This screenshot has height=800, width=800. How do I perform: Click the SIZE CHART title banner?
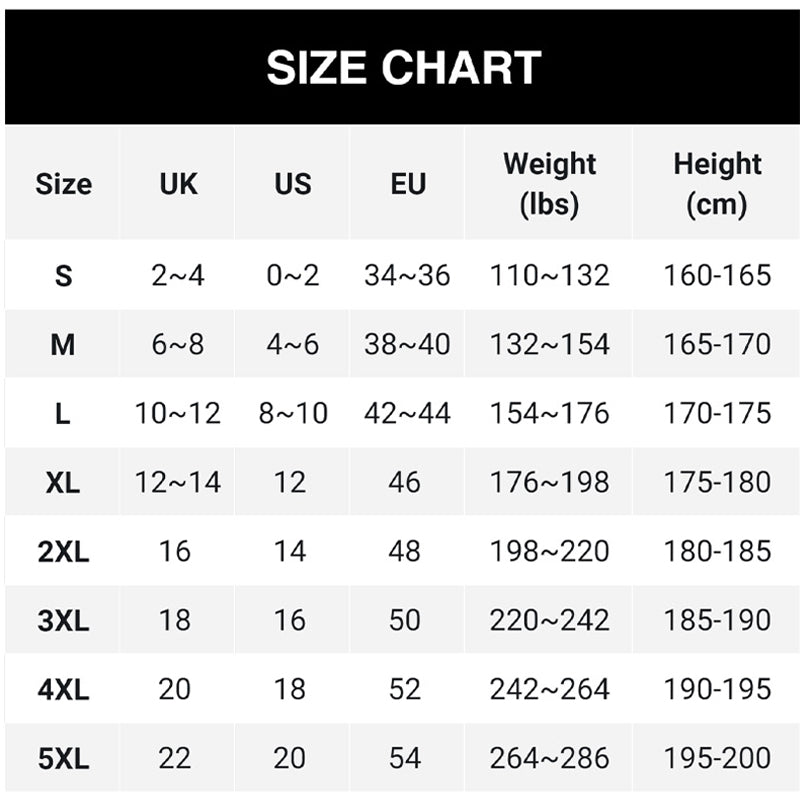coord(403,68)
